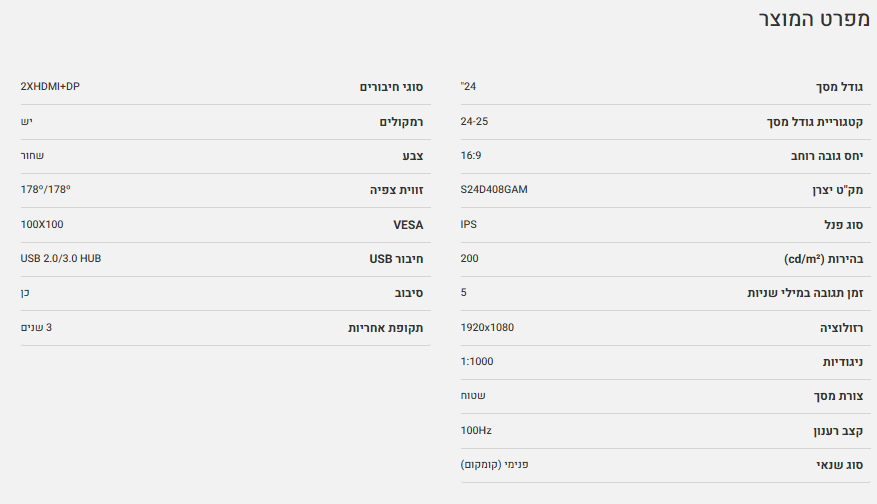877x504 pixels.
Task: Click the 24-25 screen size category value
Action: [x=474, y=121]
